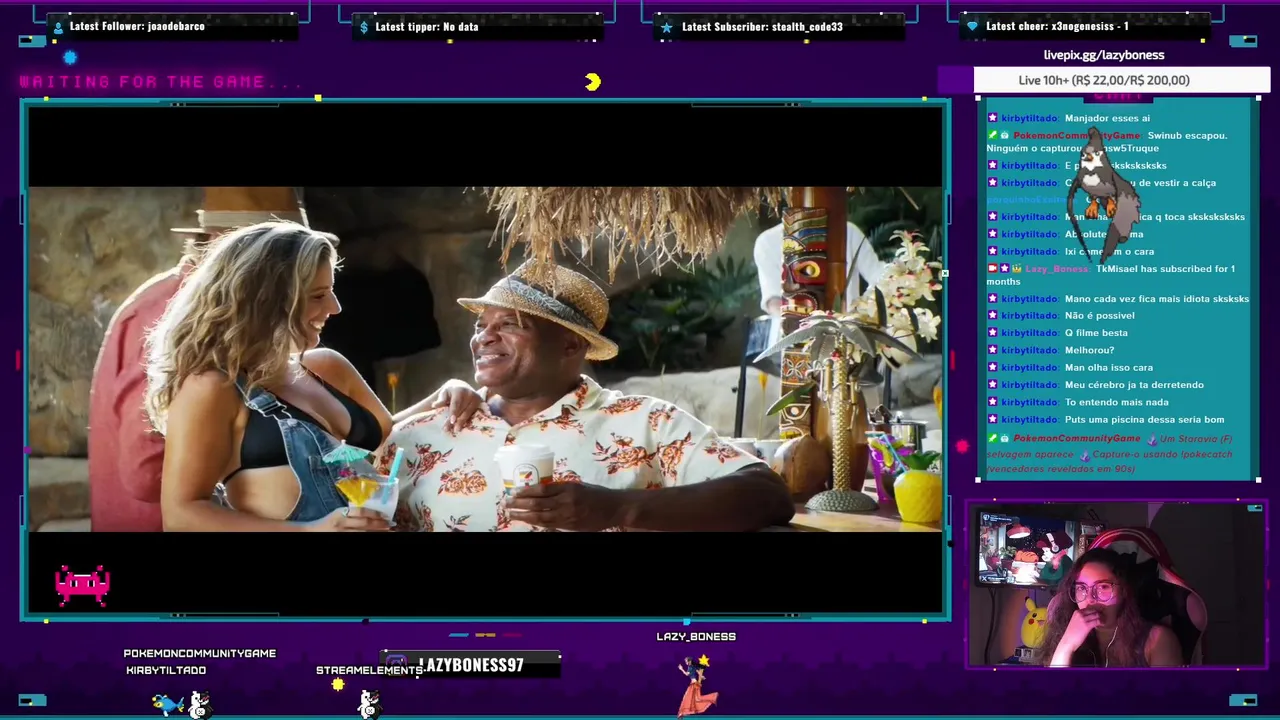Click the blue fish avatar under kirbytiltado
This screenshot has height=720, width=1280.
(167, 704)
